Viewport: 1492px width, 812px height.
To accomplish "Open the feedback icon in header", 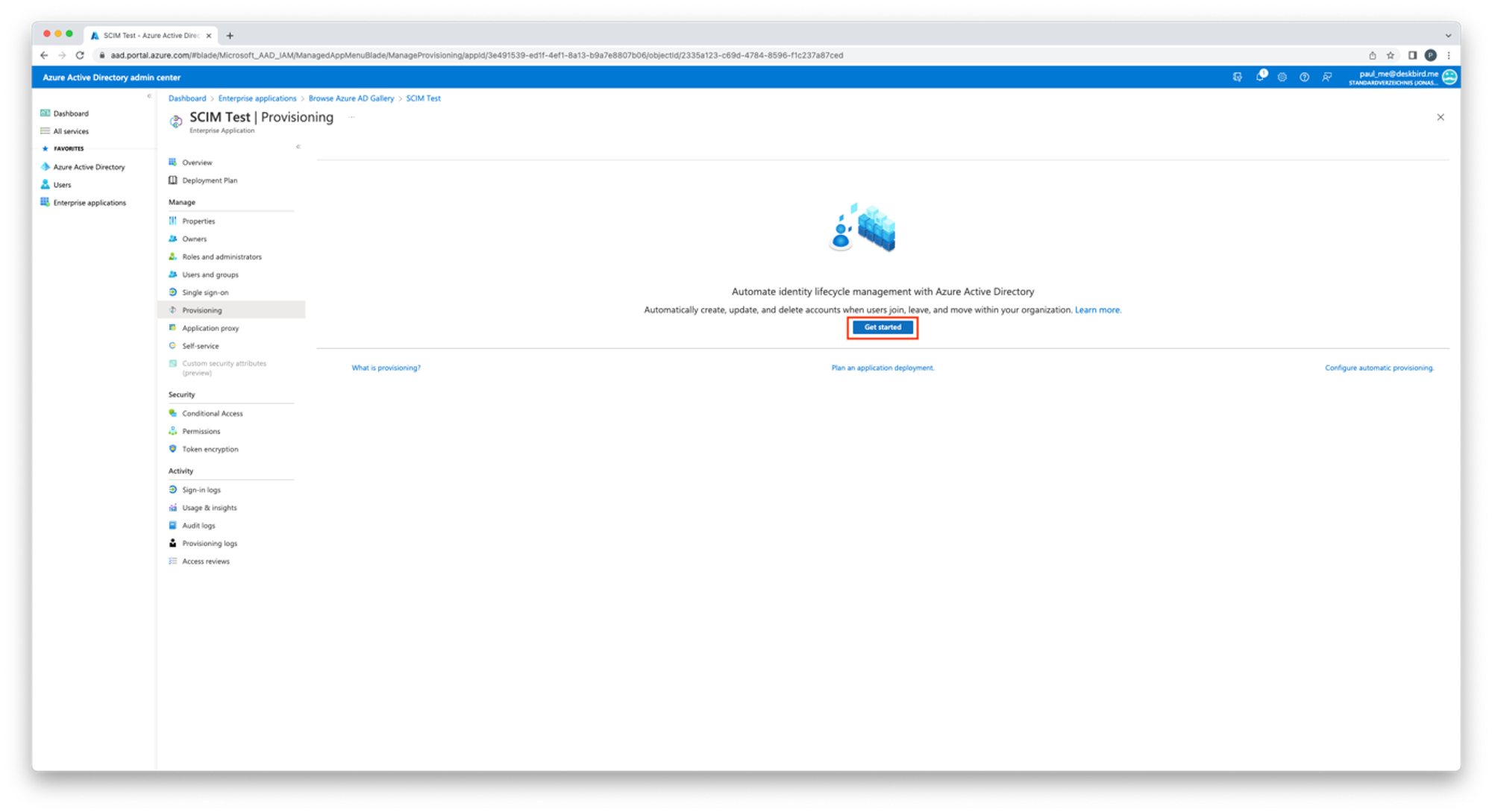I will (1326, 77).
